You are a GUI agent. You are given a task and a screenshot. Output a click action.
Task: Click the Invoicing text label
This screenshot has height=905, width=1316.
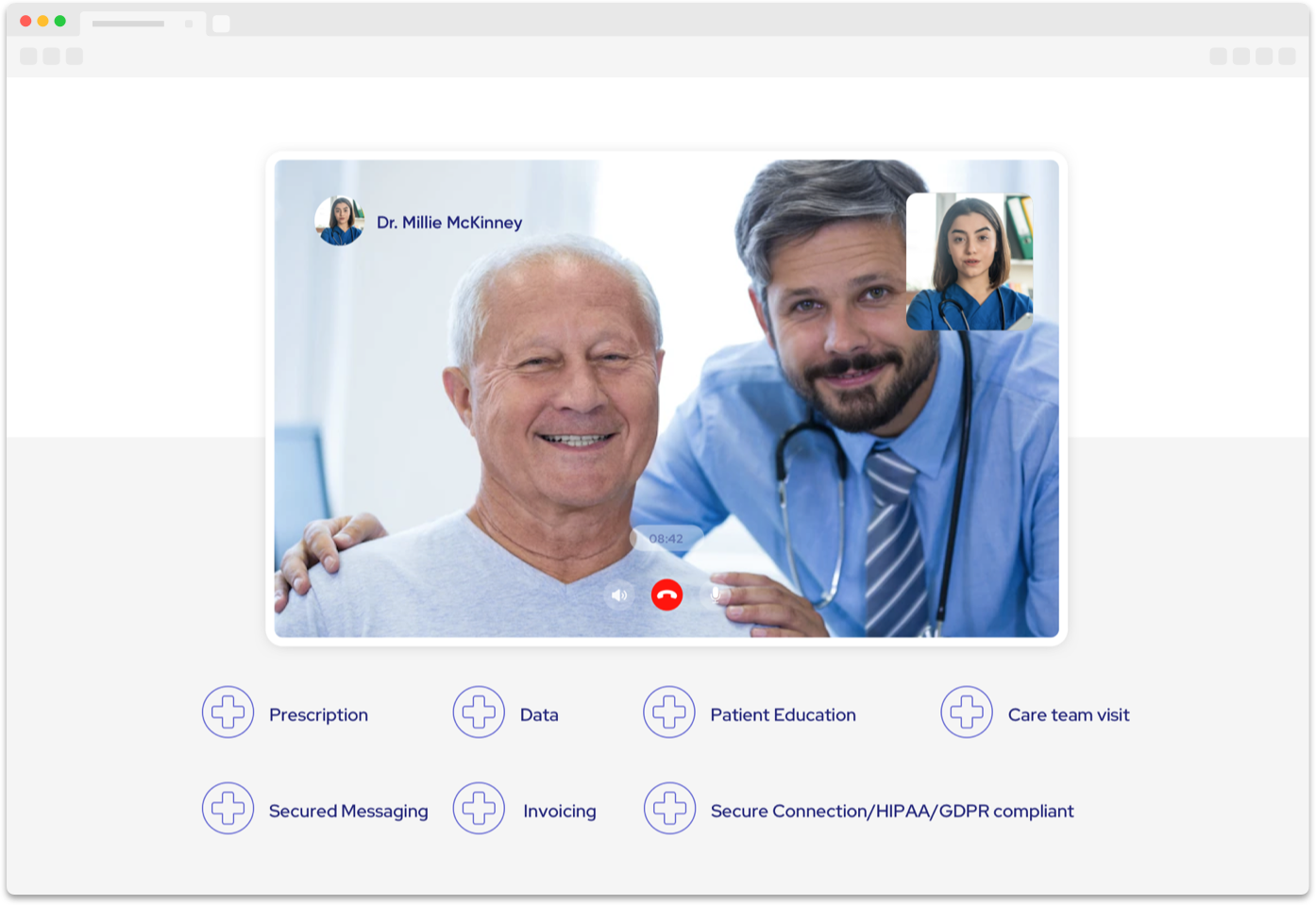pyautogui.click(x=560, y=812)
